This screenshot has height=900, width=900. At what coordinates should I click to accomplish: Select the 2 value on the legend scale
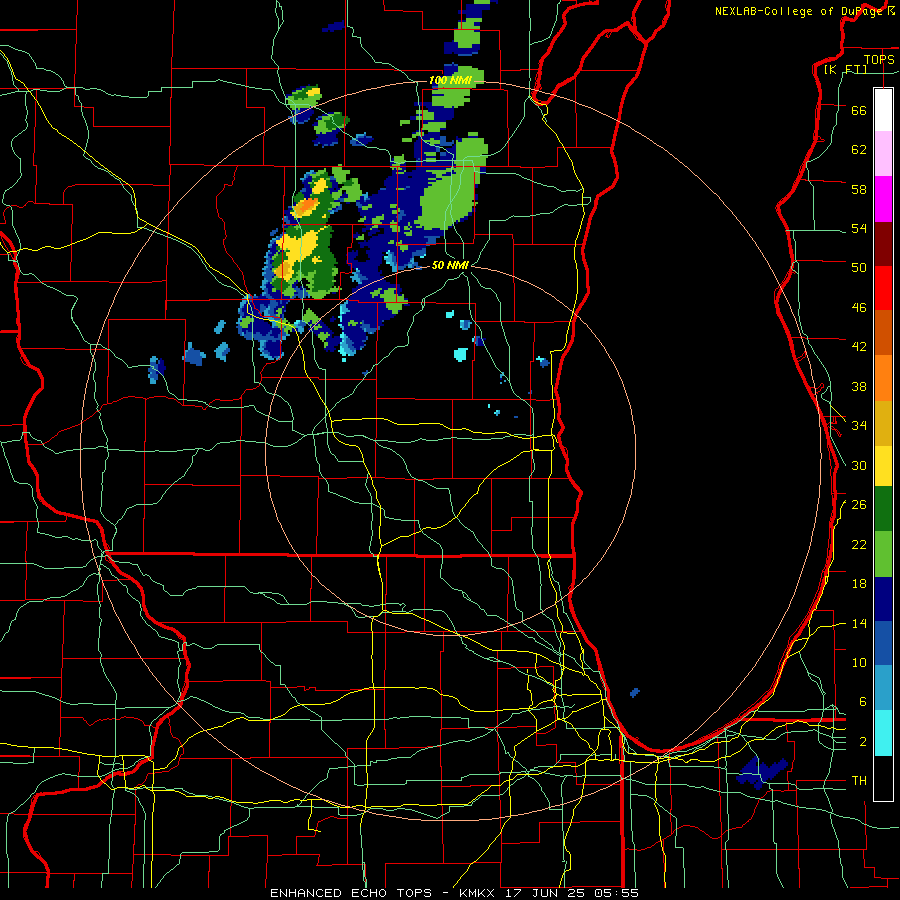tap(862, 742)
